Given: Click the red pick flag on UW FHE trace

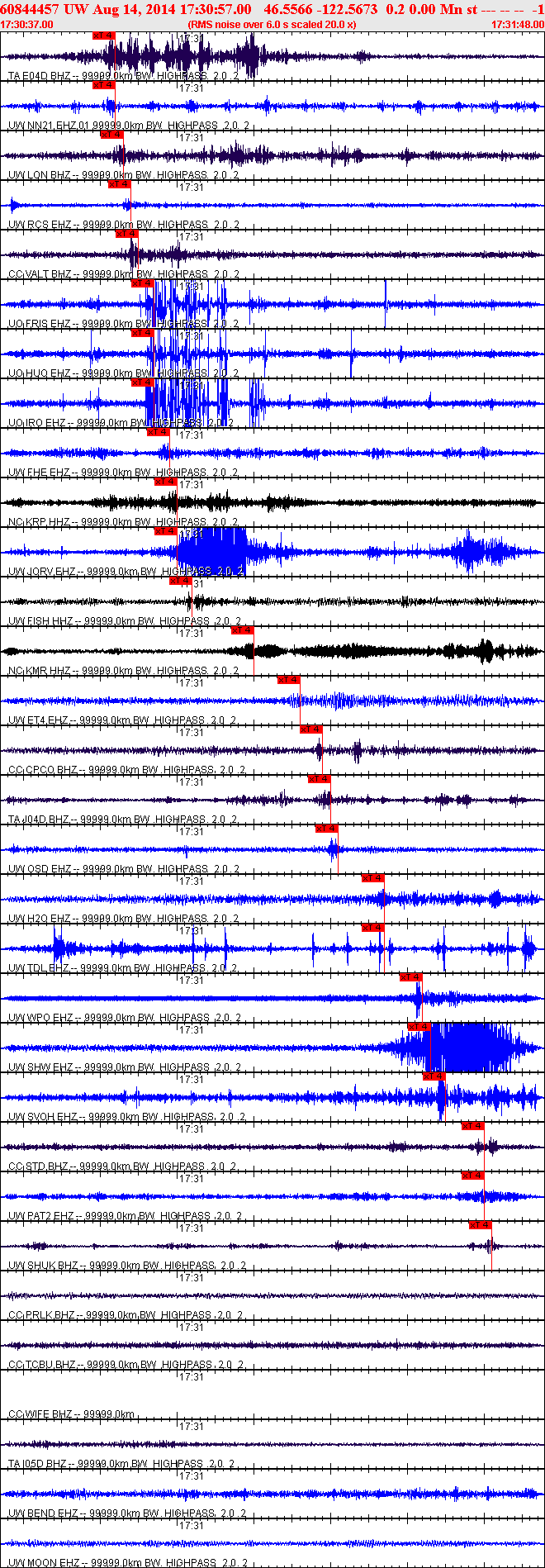Looking at the screenshot, I should (x=158, y=432).
